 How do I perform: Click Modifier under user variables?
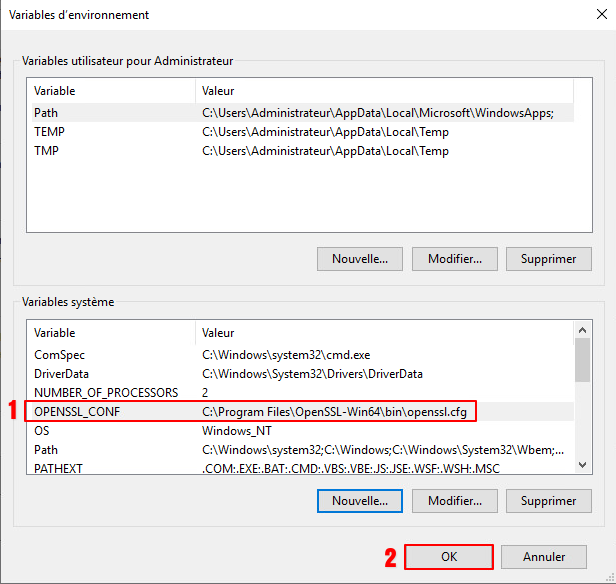click(454, 258)
